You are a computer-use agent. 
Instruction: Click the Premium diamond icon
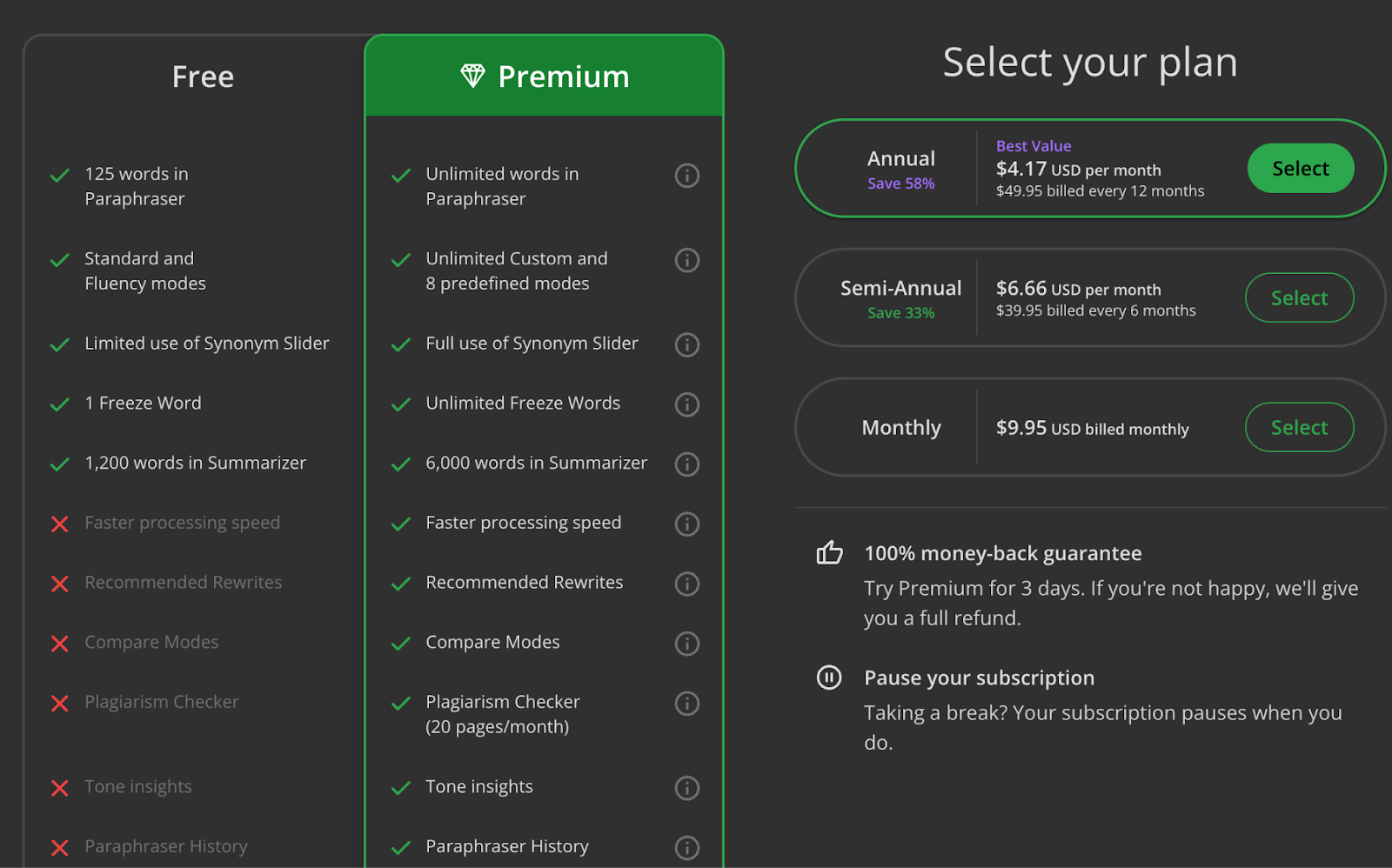pyautogui.click(x=472, y=77)
